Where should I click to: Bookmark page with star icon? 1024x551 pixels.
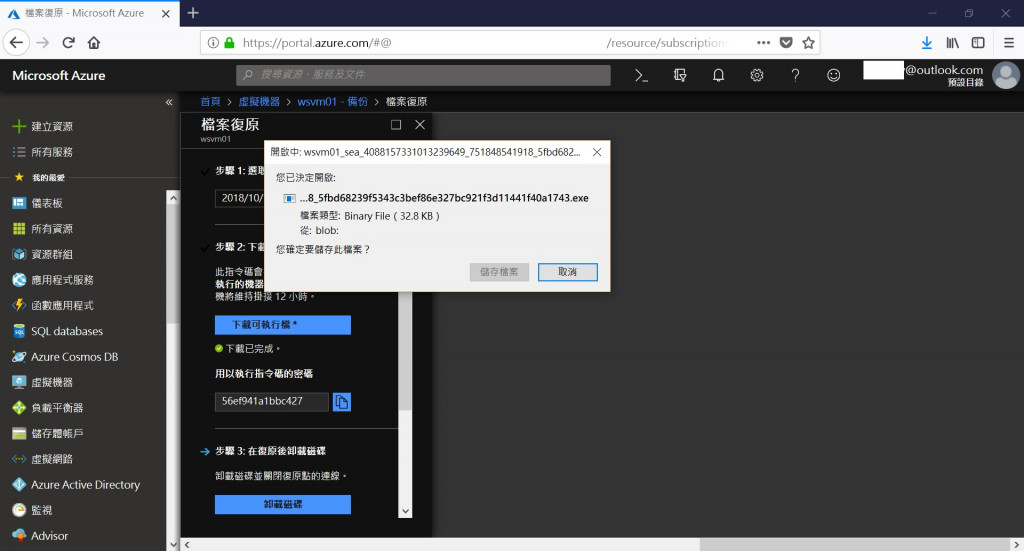[808, 43]
